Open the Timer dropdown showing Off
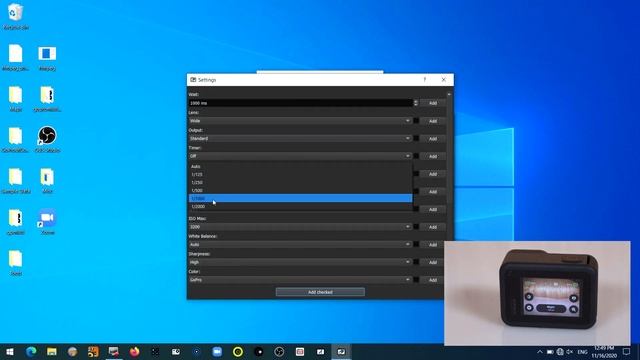Screen dimensions: 640x360 300,156
